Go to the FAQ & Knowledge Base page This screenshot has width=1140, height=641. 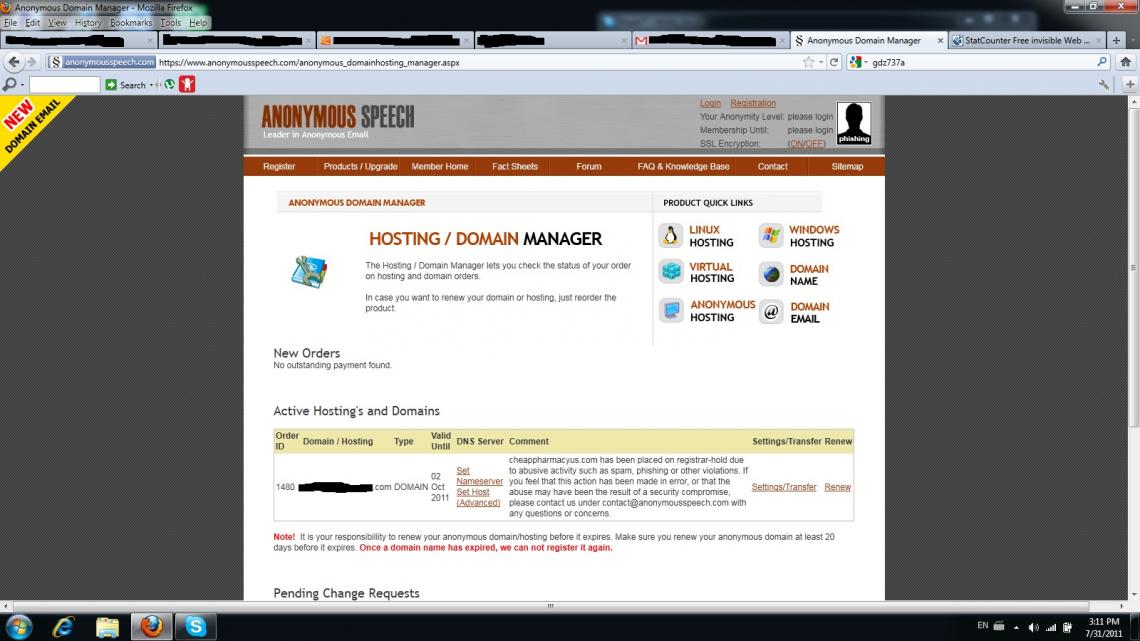tap(683, 166)
